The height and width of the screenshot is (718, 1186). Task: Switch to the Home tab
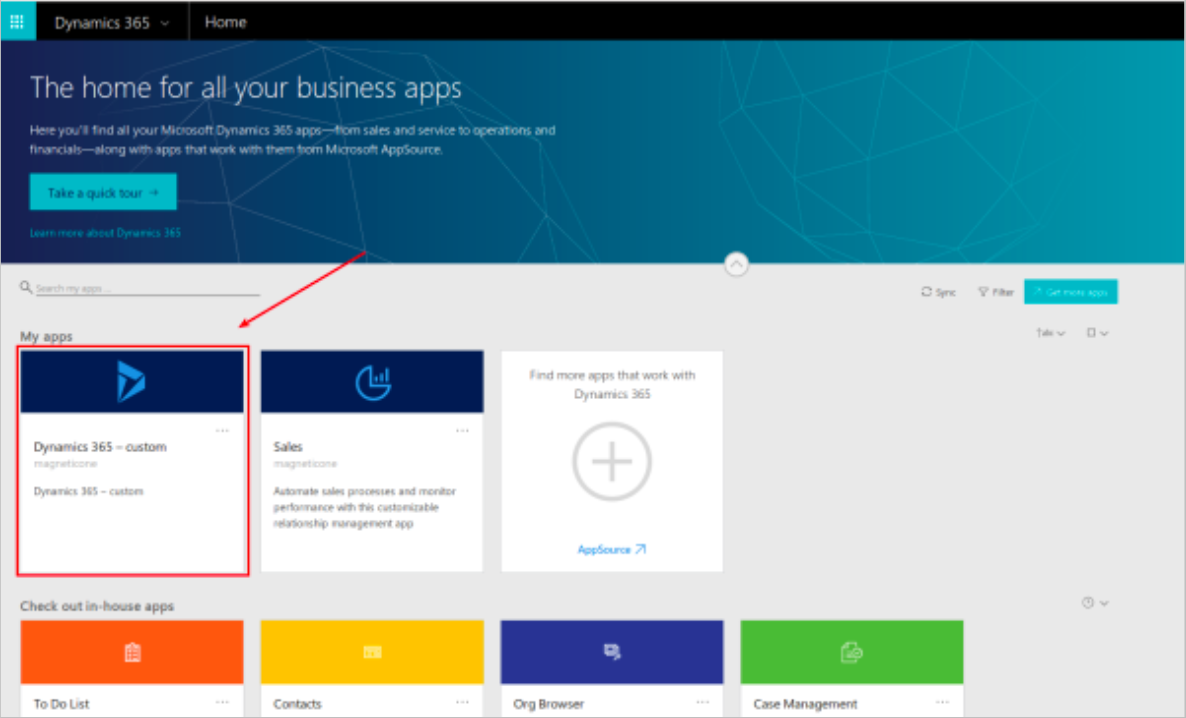(224, 21)
